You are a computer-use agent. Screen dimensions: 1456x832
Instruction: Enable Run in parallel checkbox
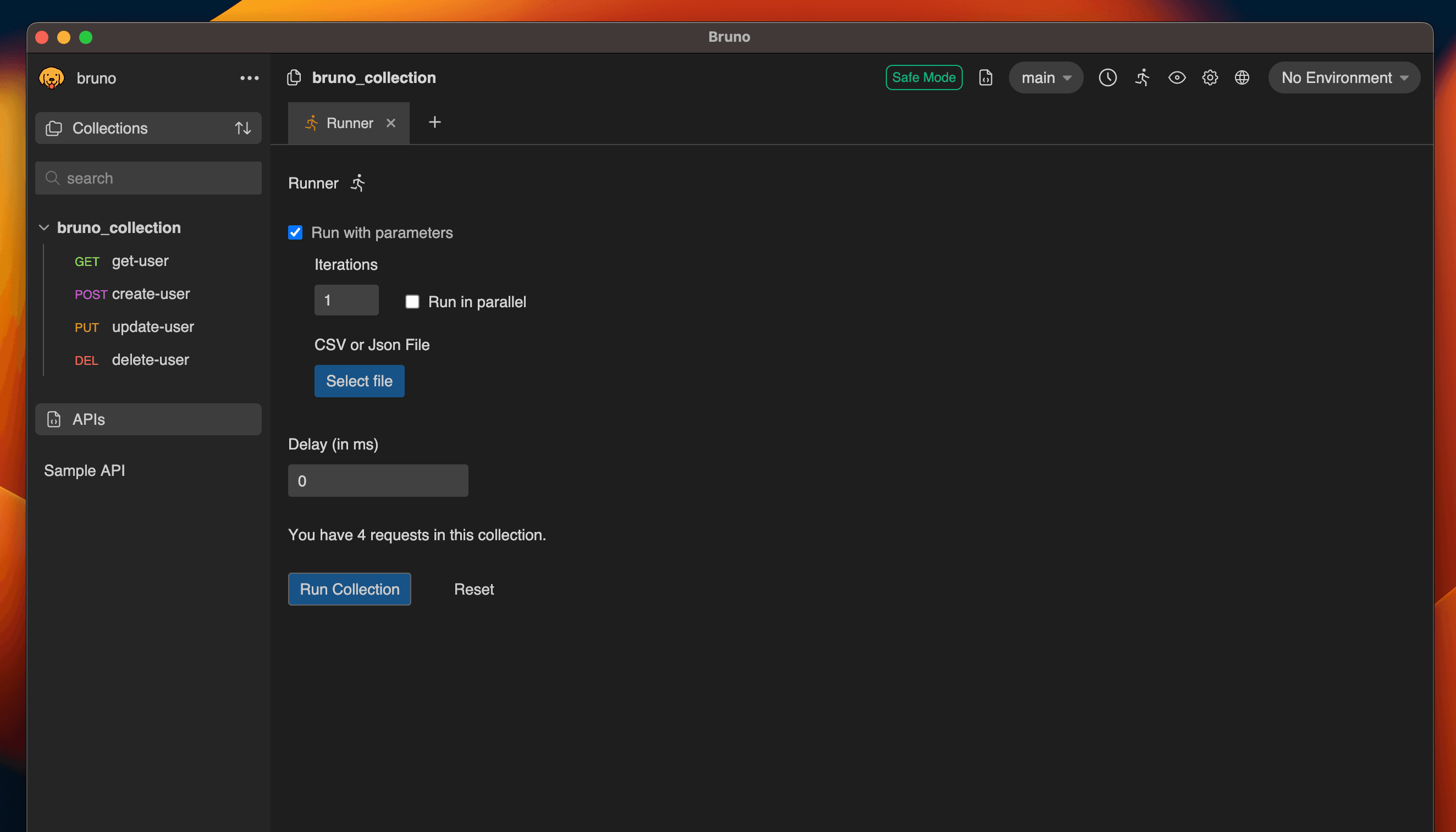[412, 301]
